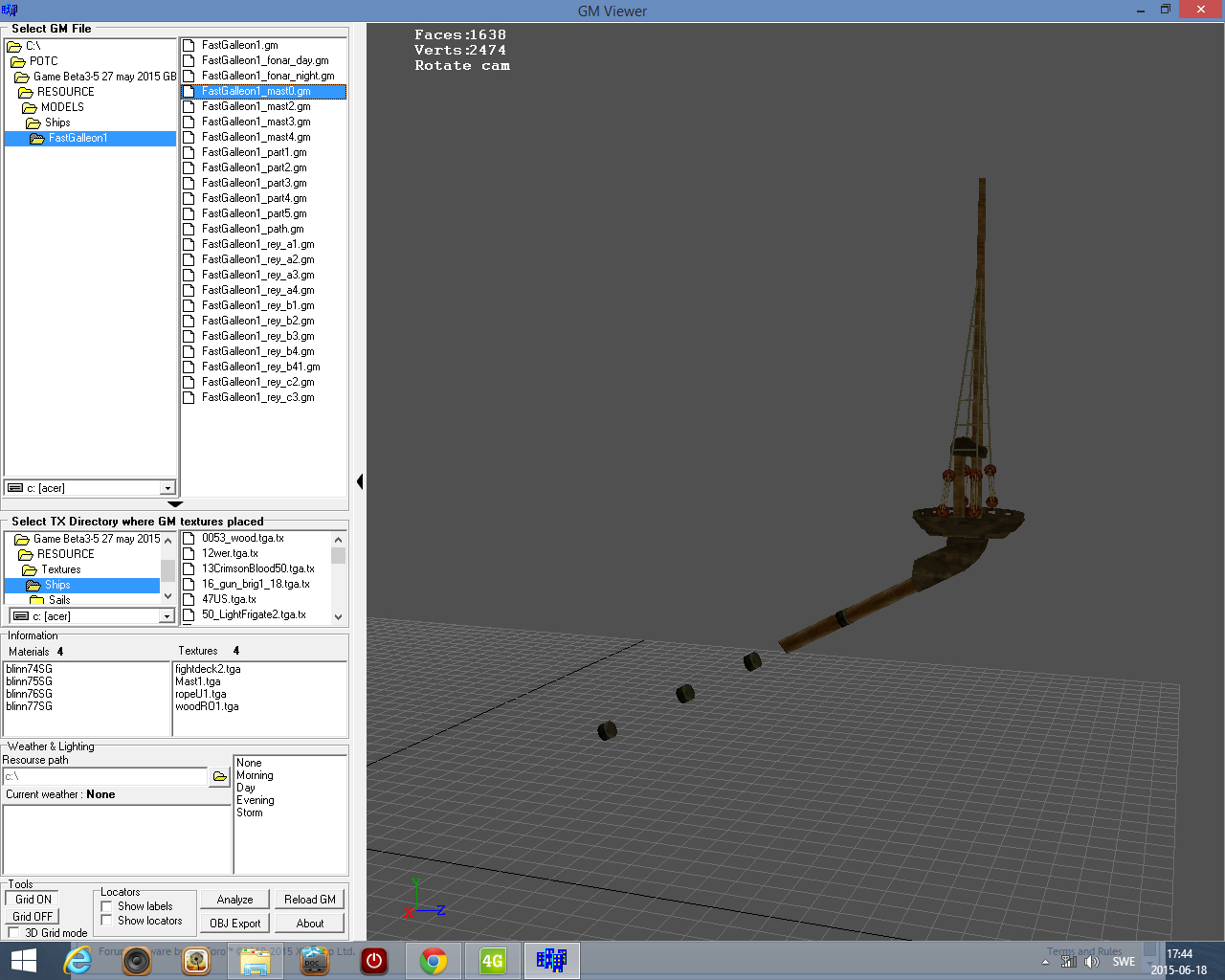Click the Resource path input field
The height and width of the screenshot is (980, 1225).
point(105,776)
